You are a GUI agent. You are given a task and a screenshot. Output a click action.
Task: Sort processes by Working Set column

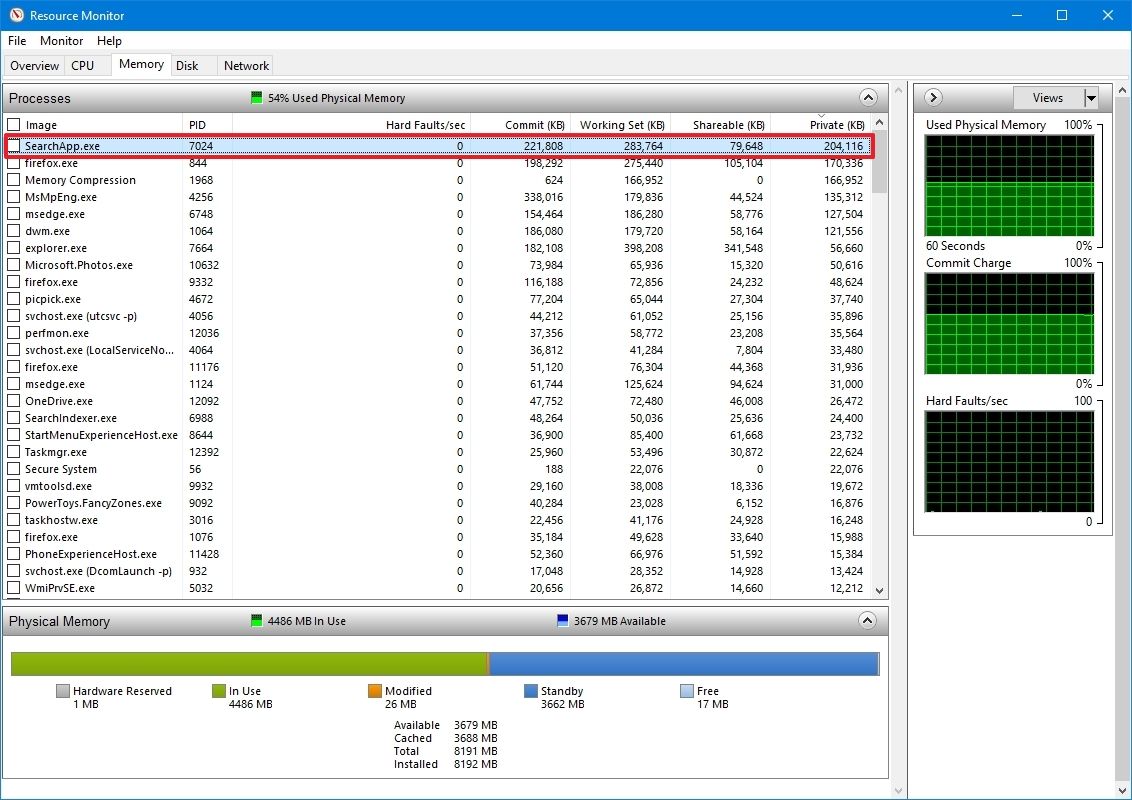(x=621, y=124)
